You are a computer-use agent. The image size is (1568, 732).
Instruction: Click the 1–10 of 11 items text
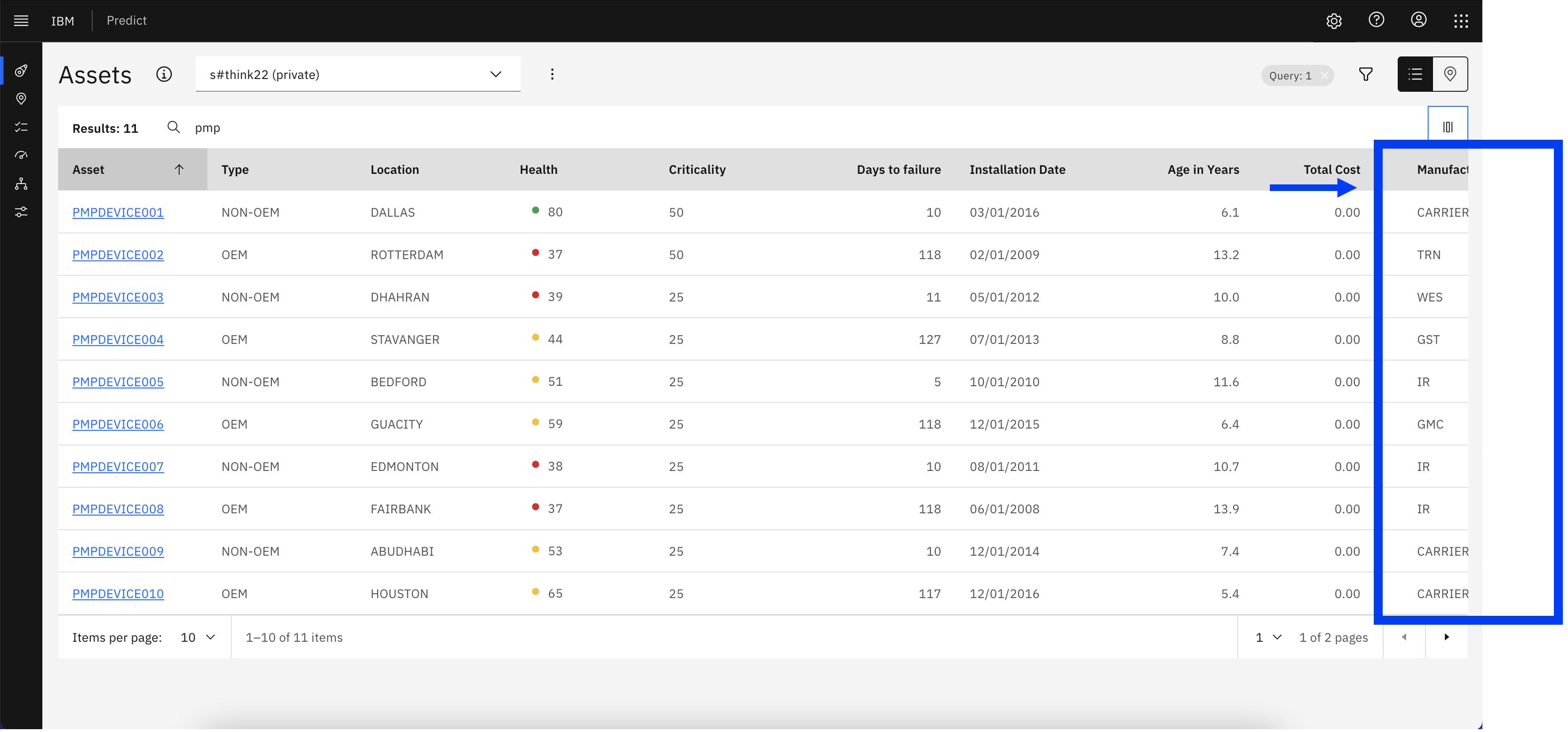point(294,637)
